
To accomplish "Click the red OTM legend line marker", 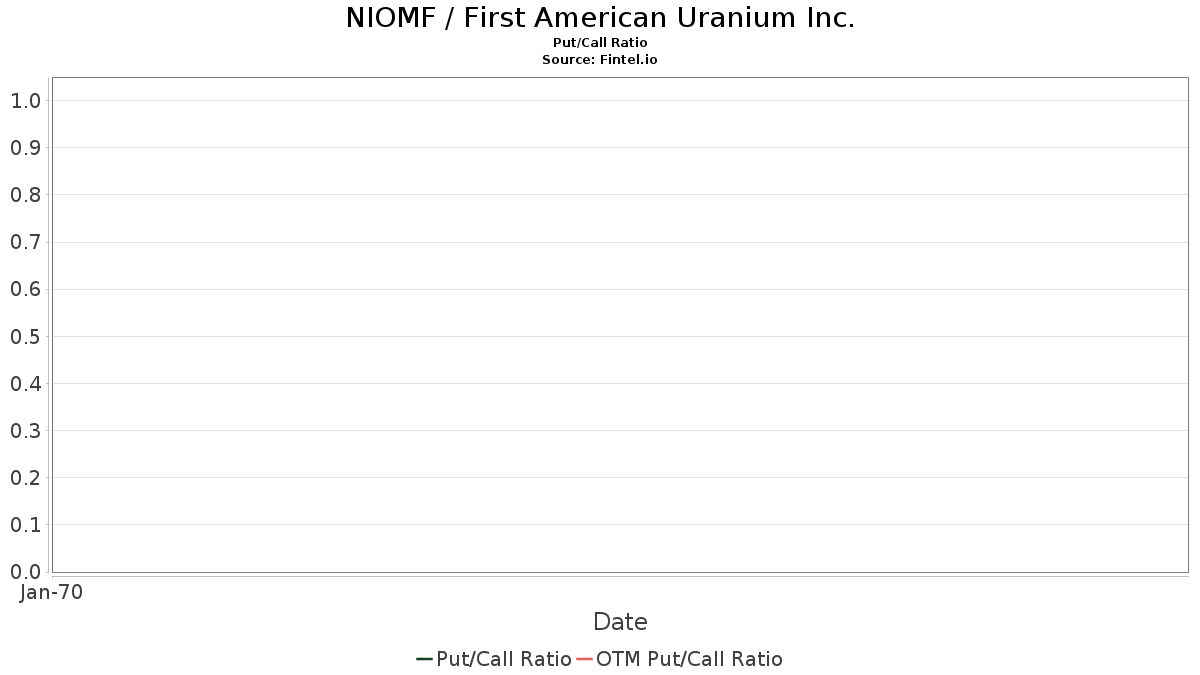I will click(585, 659).
